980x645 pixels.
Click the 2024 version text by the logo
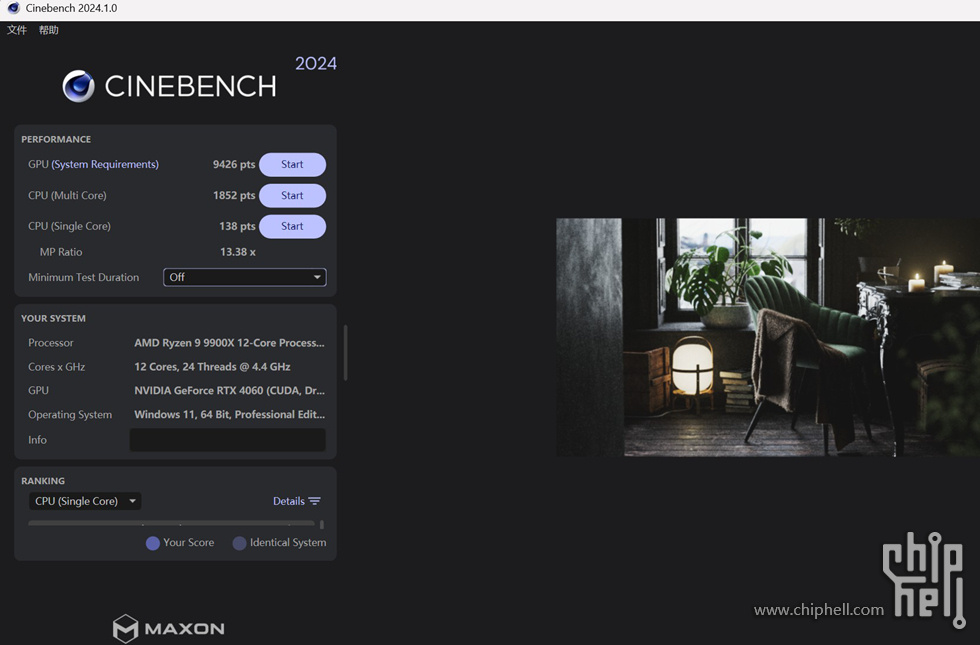(316, 63)
